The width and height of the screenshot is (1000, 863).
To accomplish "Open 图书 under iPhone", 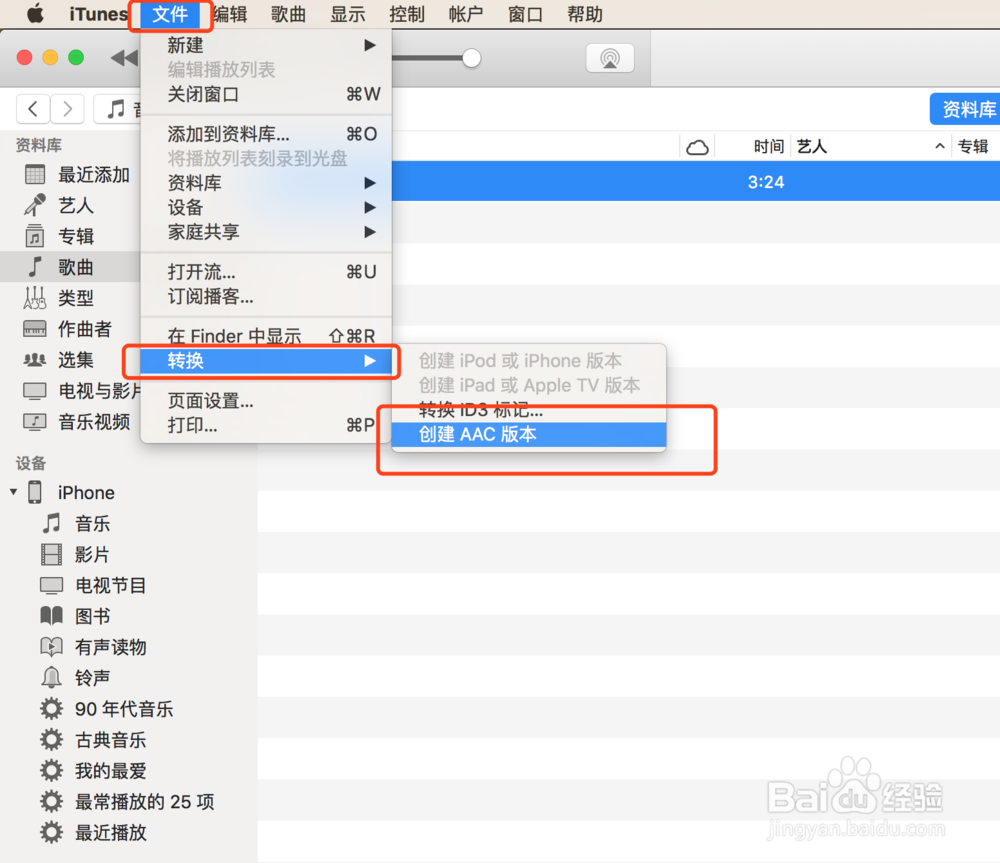I will click(x=75, y=616).
